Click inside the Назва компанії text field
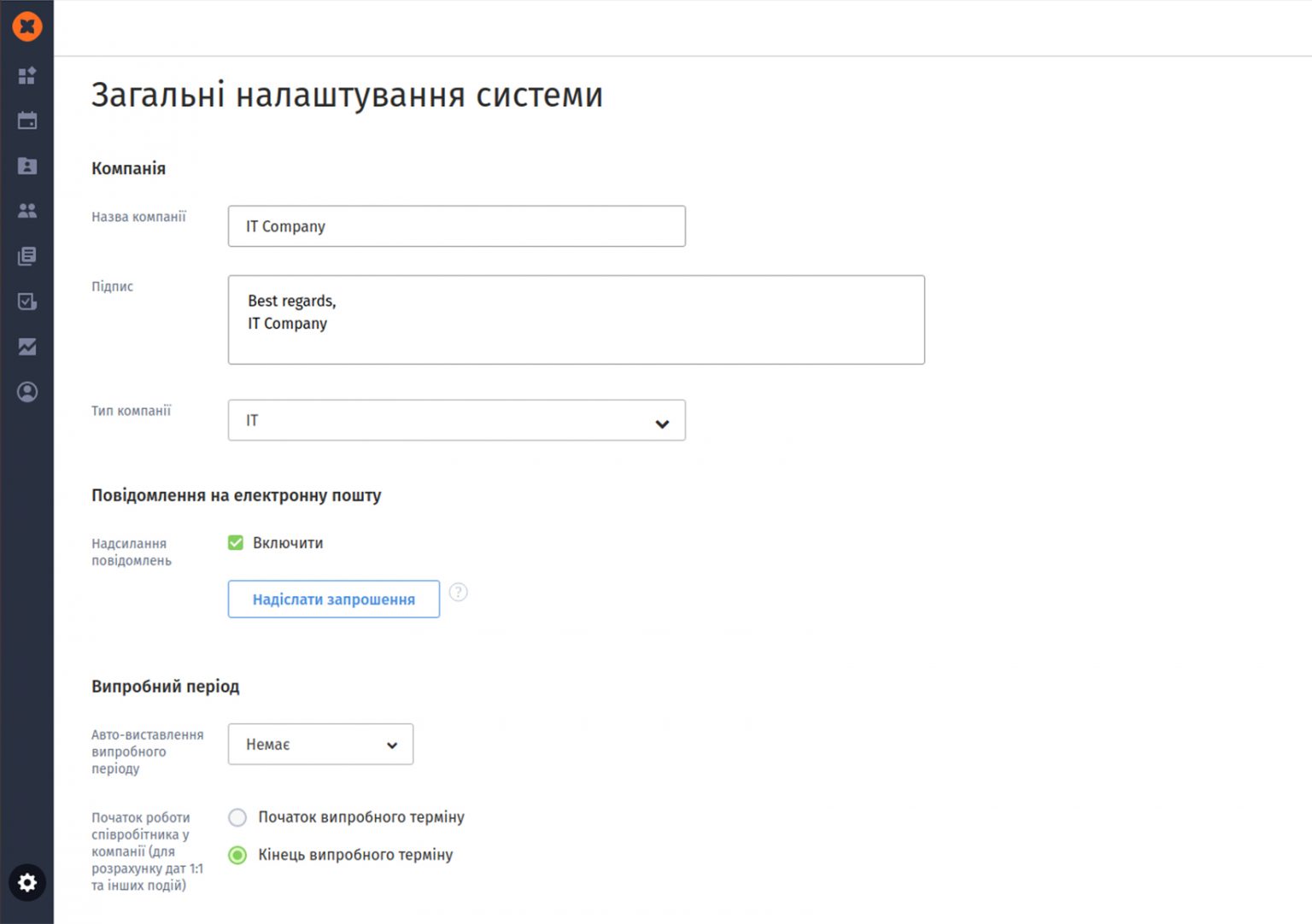1312x924 pixels. click(x=457, y=226)
